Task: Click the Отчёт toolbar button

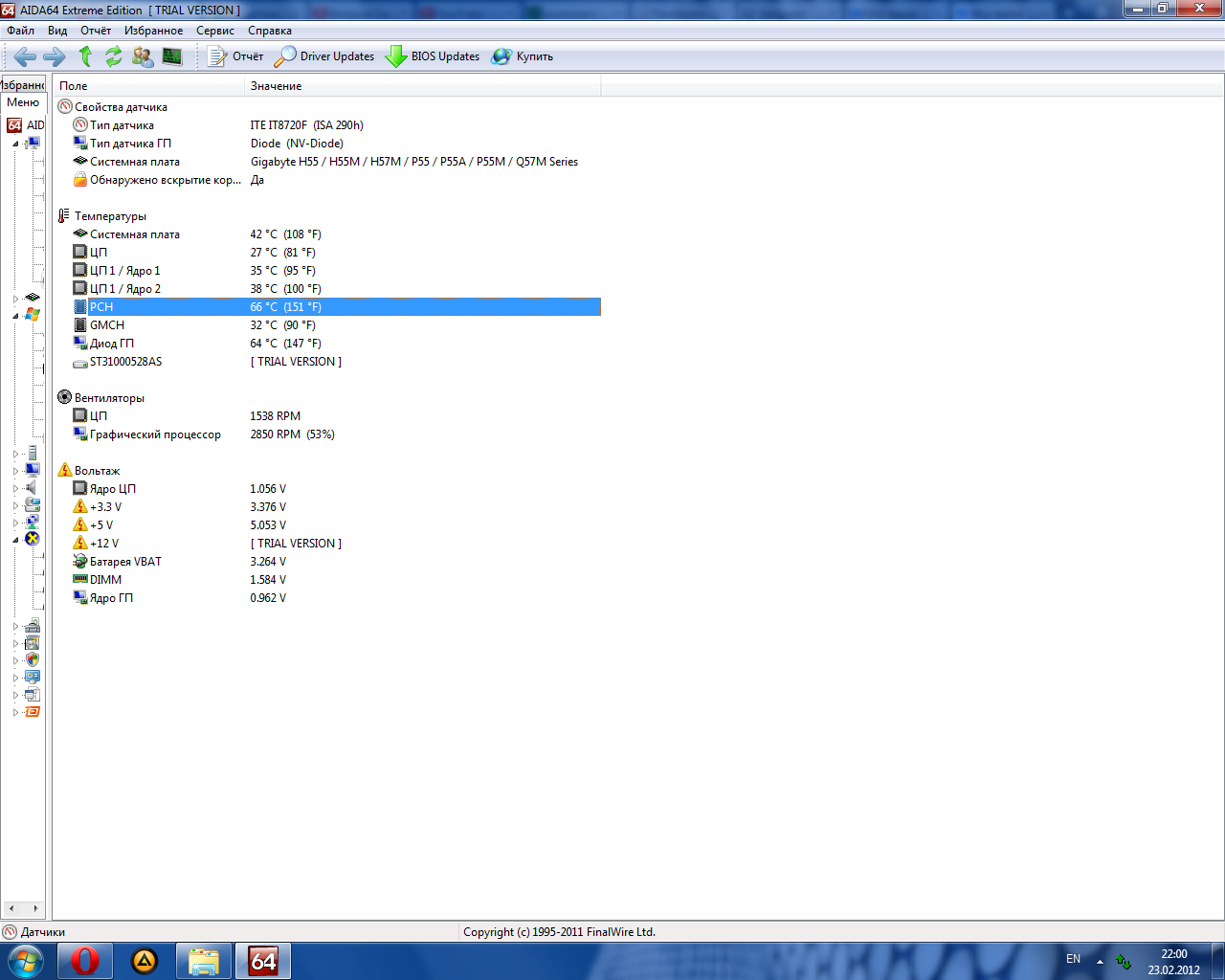Action: [x=235, y=56]
